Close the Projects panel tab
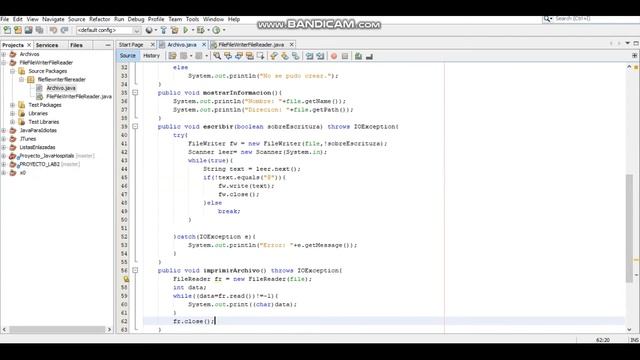The image size is (640, 360). pyautogui.click(x=29, y=45)
